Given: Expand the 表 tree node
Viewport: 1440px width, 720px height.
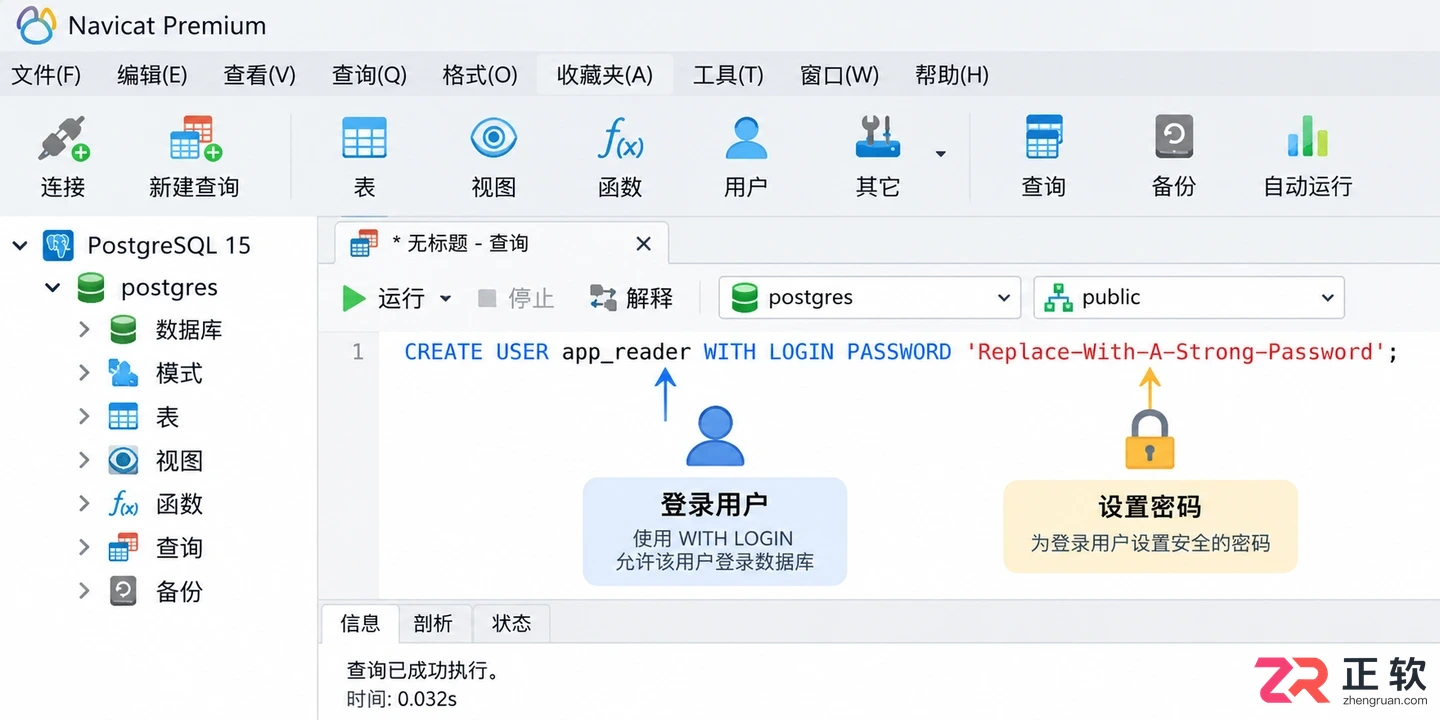Looking at the screenshot, I should [84, 417].
